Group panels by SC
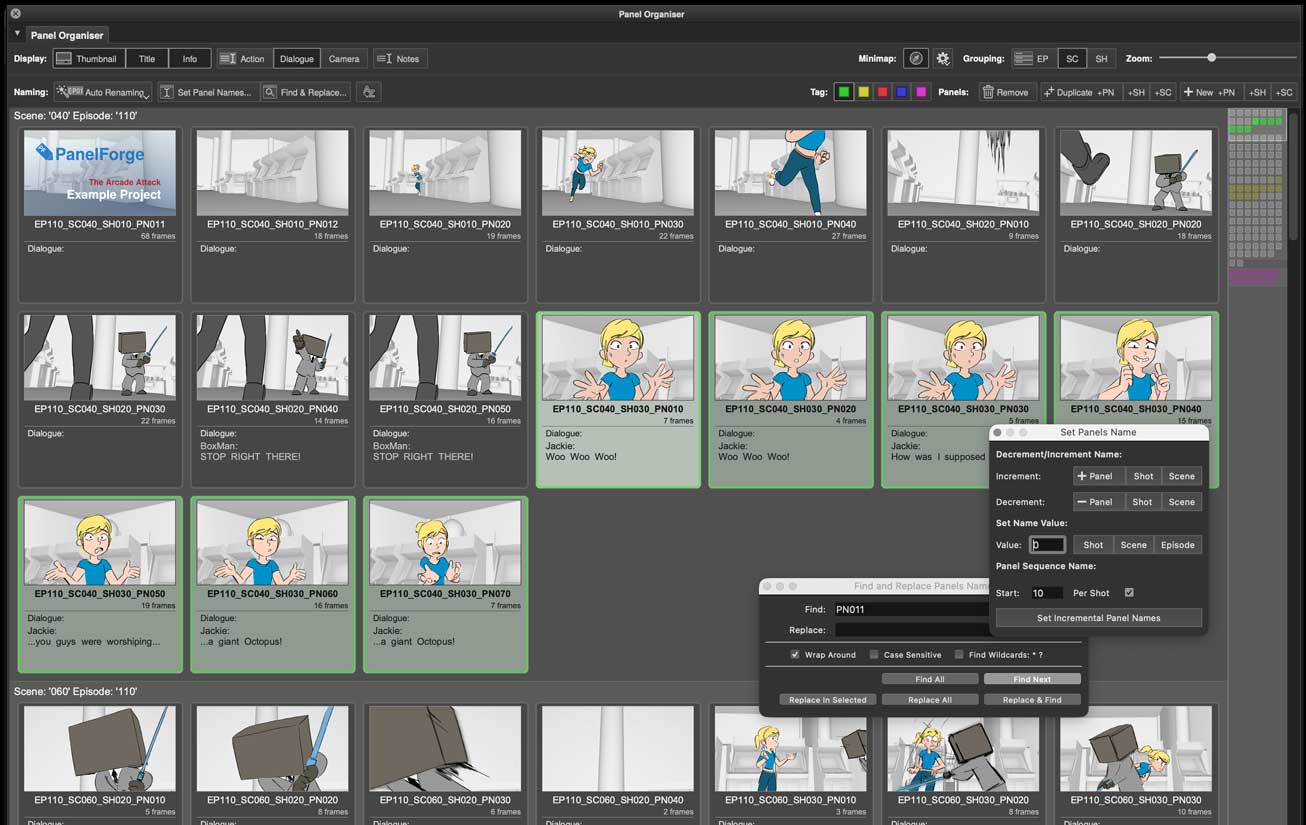Image resolution: width=1306 pixels, height=825 pixels. (x=1072, y=59)
